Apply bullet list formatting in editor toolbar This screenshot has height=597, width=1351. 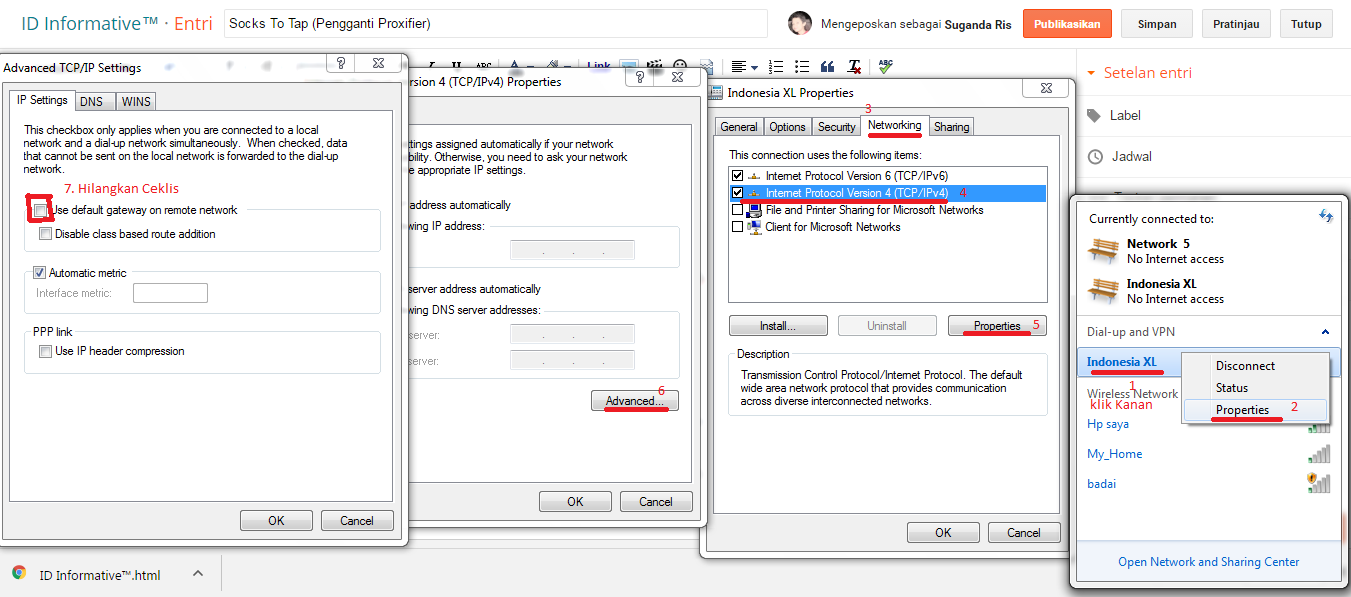[x=802, y=67]
